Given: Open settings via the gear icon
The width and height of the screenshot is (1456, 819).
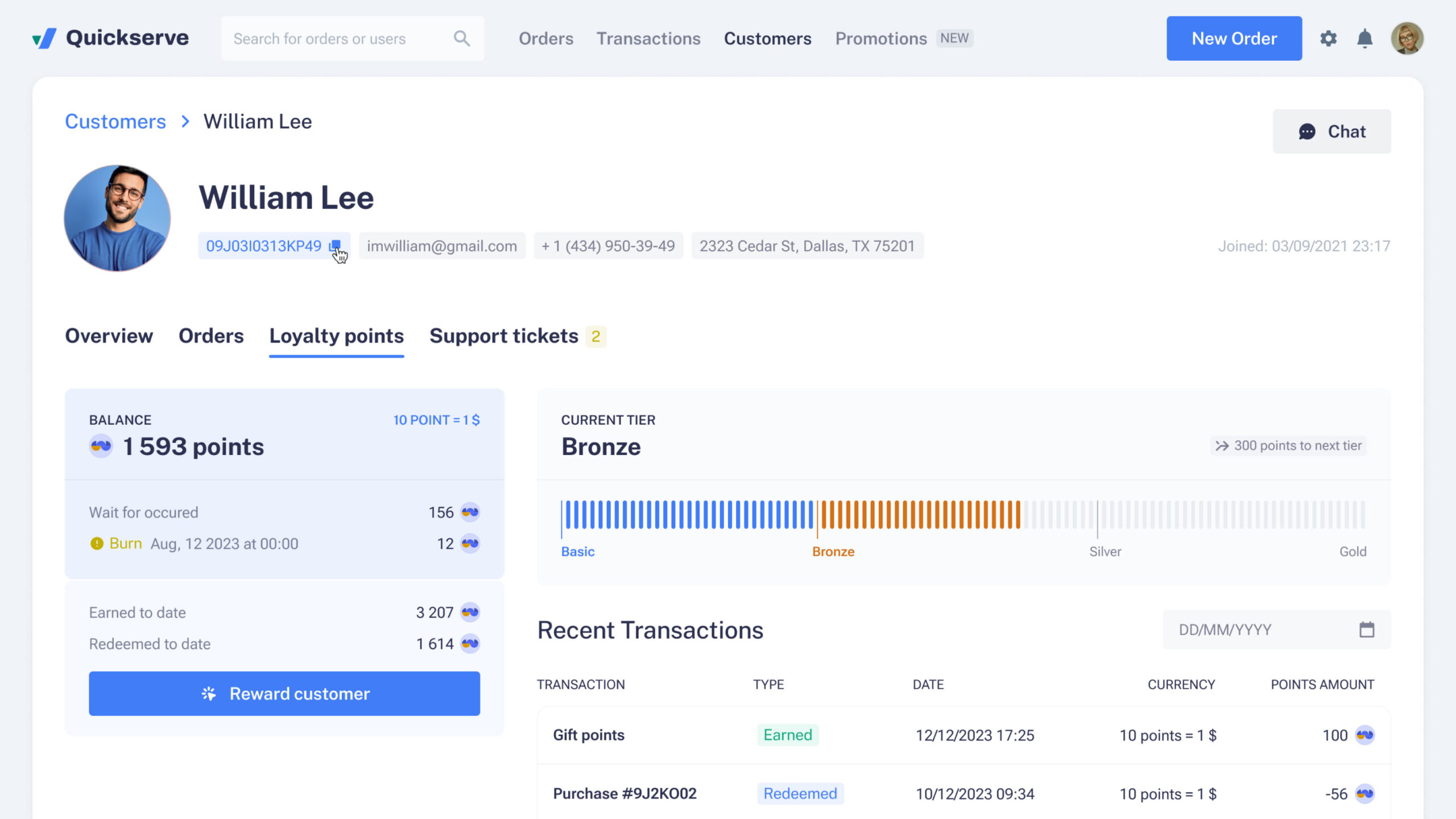Looking at the screenshot, I should 1328,39.
